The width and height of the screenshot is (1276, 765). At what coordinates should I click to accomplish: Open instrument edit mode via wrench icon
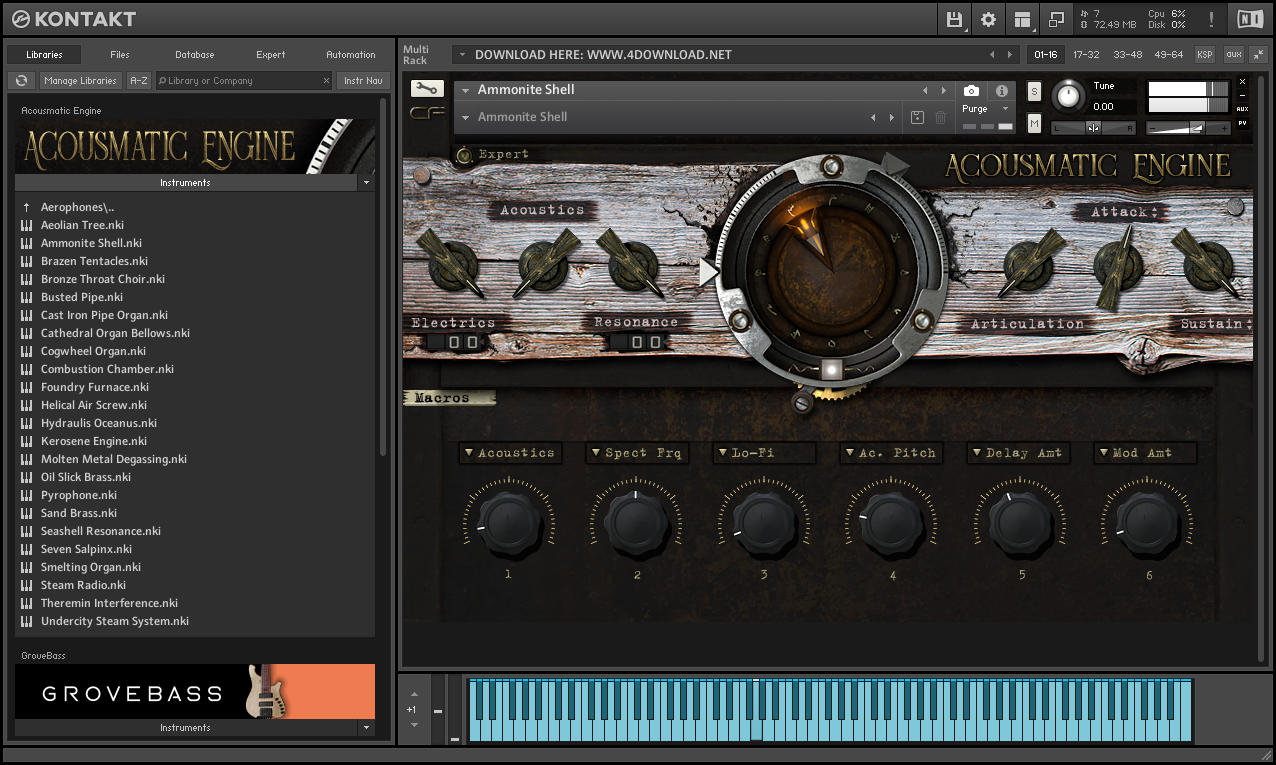pyautogui.click(x=427, y=88)
